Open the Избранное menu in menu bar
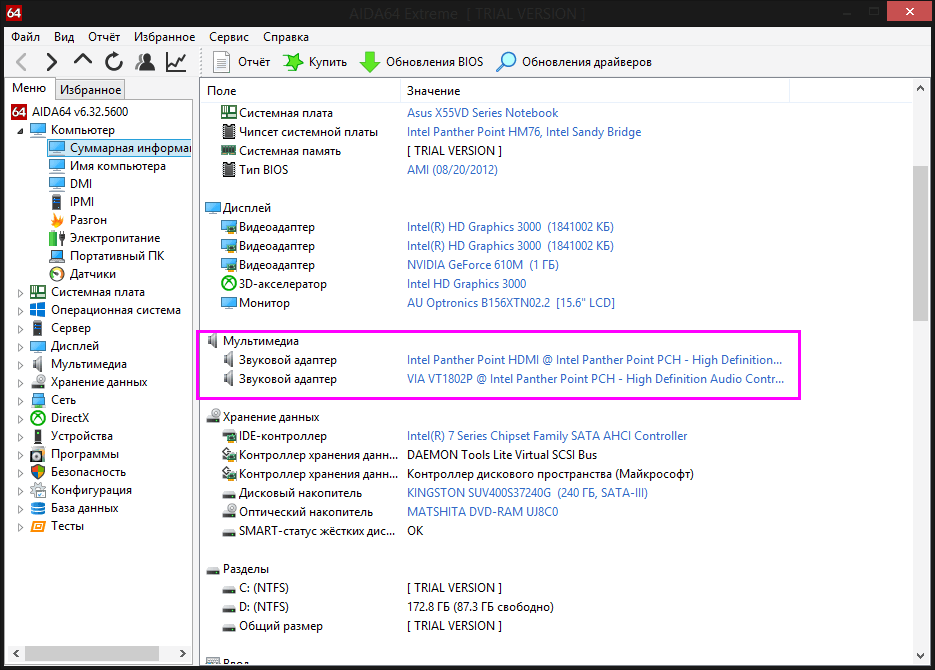This screenshot has width=935, height=670. pyautogui.click(x=164, y=35)
